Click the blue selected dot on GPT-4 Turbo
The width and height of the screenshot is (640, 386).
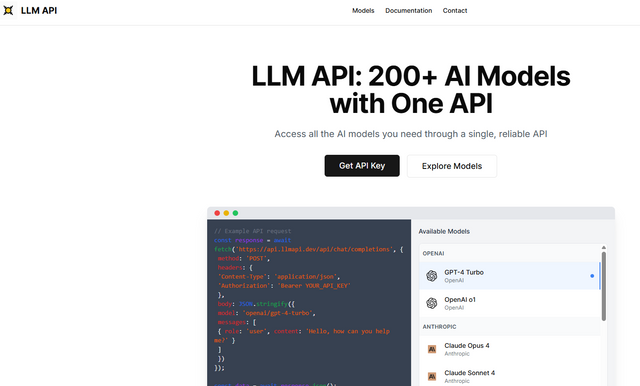tap(592, 276)
